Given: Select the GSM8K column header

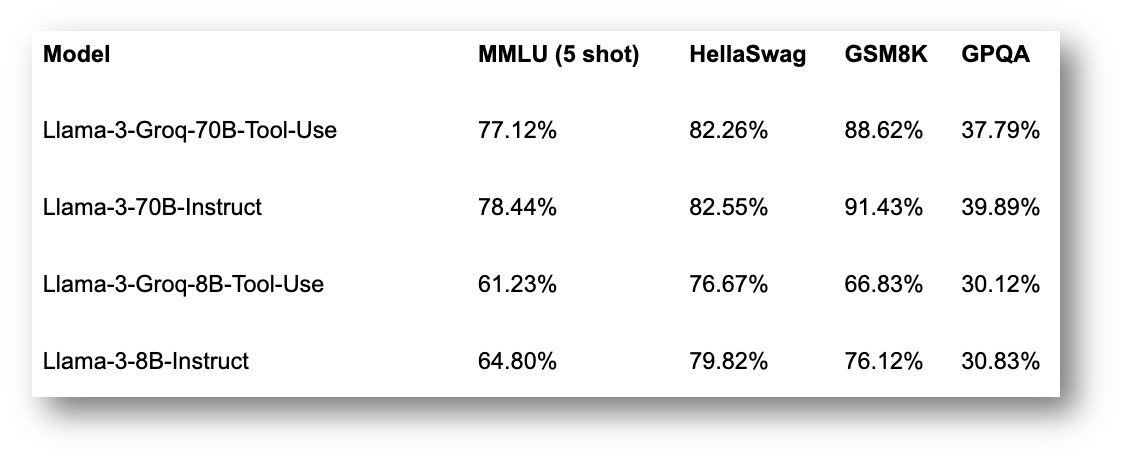Looking at the screenshot, I should [886, 55].
